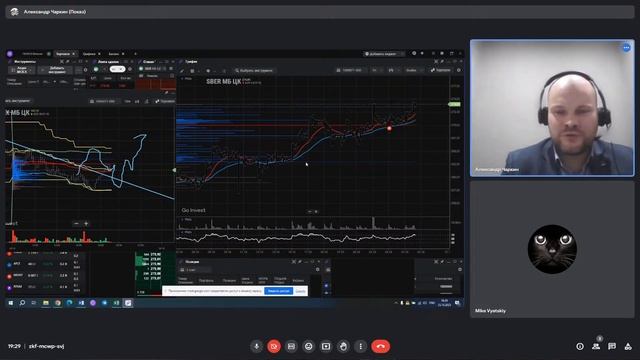Open the activities panel icon
640x360 pixels.
click(x=628, y=346)
